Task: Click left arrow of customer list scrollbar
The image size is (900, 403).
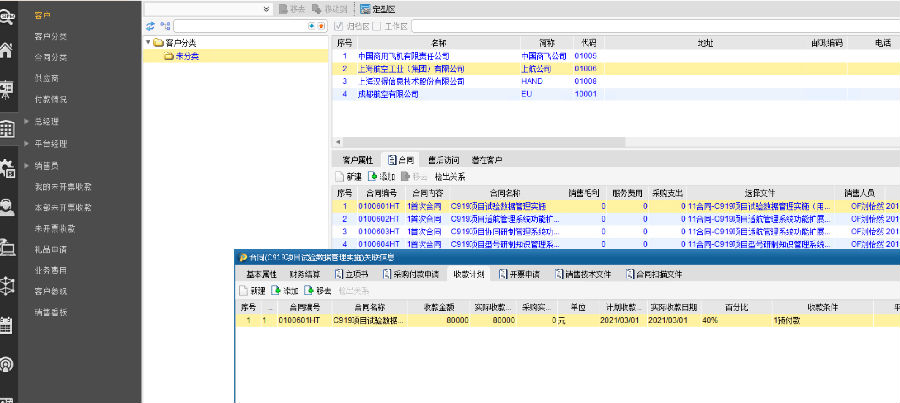Action: pos(337,142)
